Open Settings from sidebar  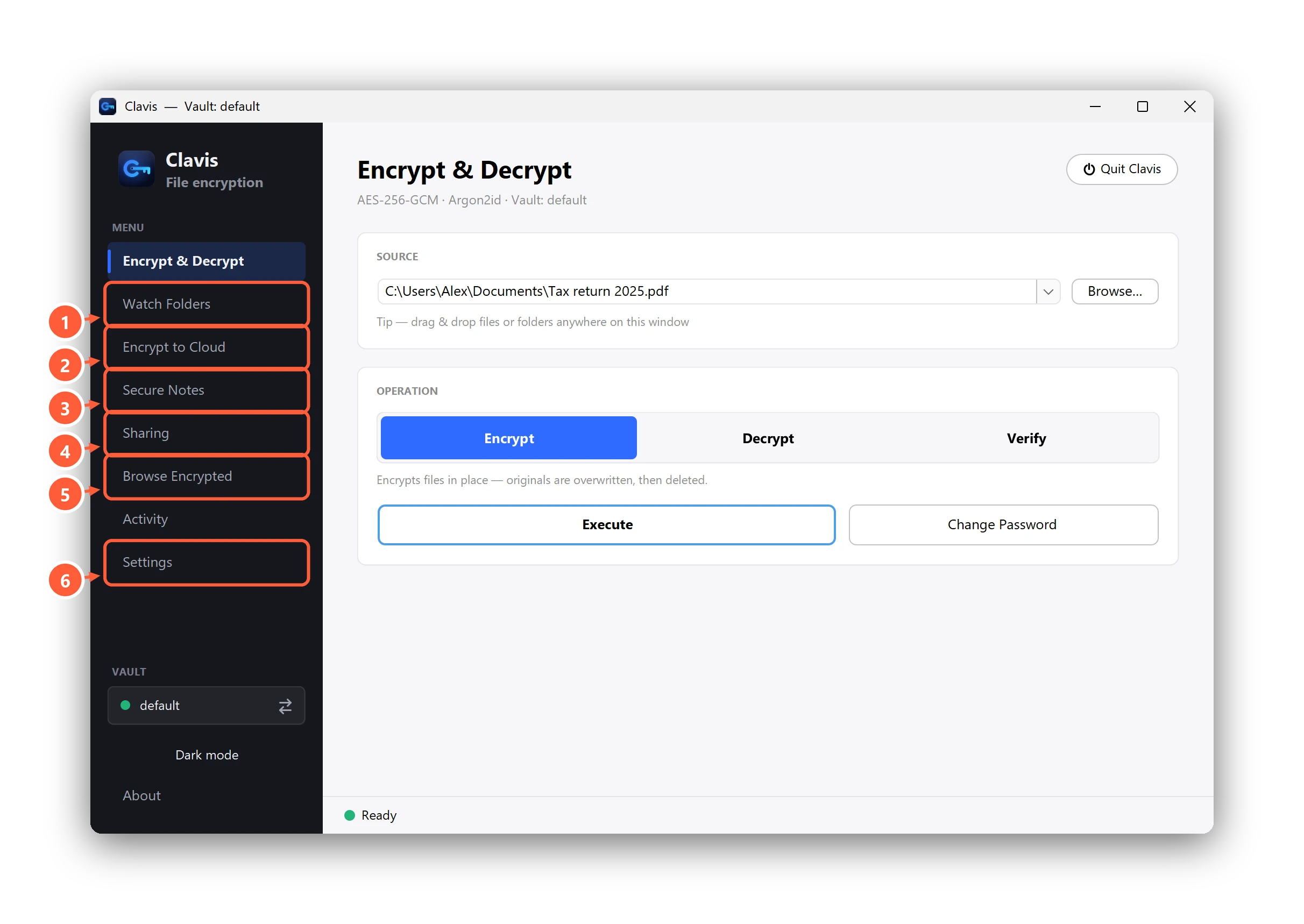click(207, 562)
